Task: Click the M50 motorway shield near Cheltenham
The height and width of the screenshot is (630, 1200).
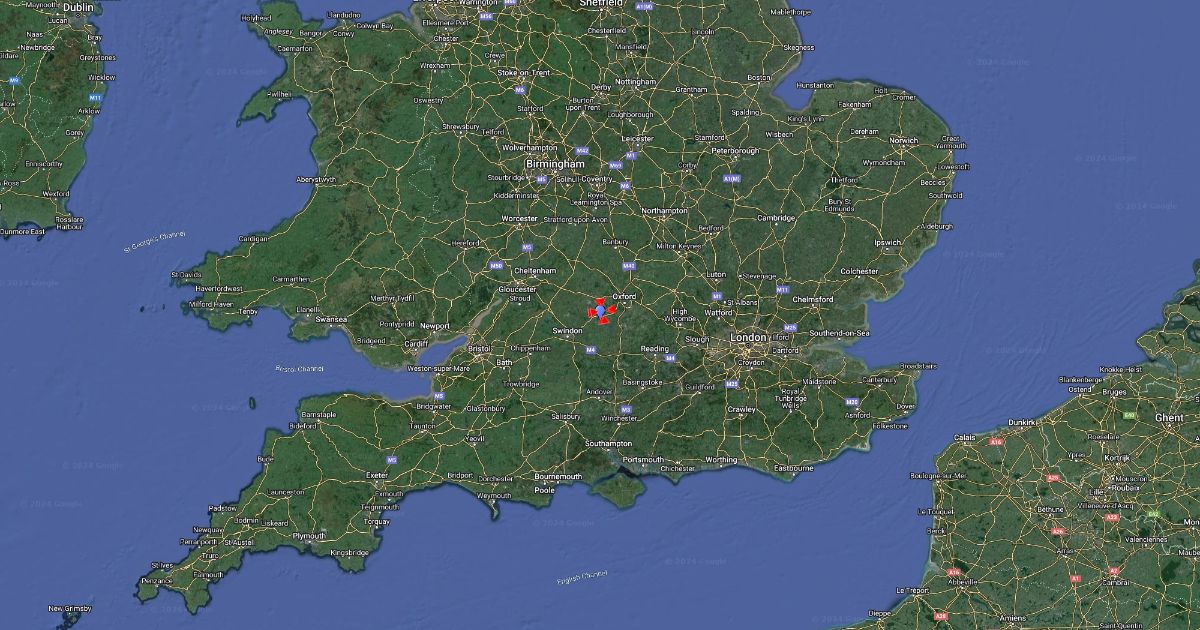Action: (x=496, y=265)
